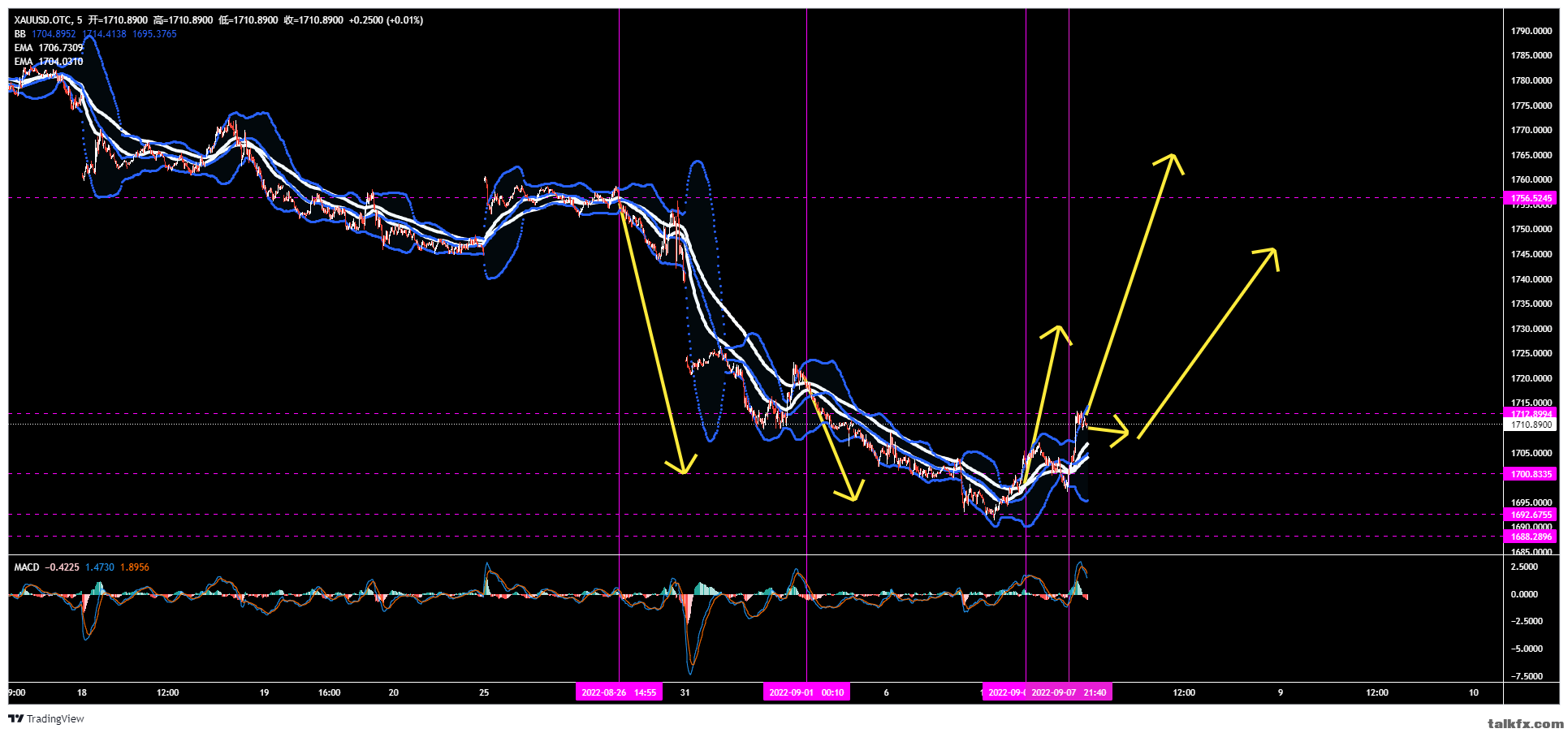Select the 1688.2896 magenta price label

pos(1531,537)
